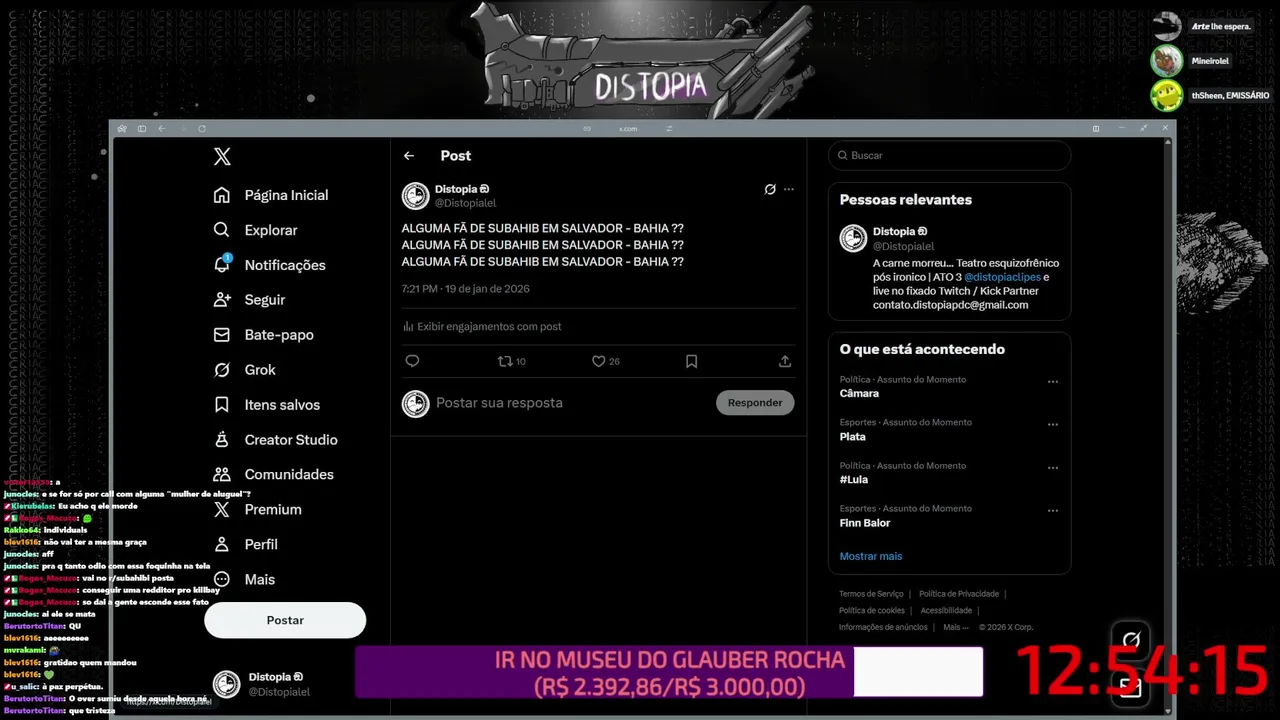
Task: Open the @distopiaclipes mention link
Action: point(1002,277)
